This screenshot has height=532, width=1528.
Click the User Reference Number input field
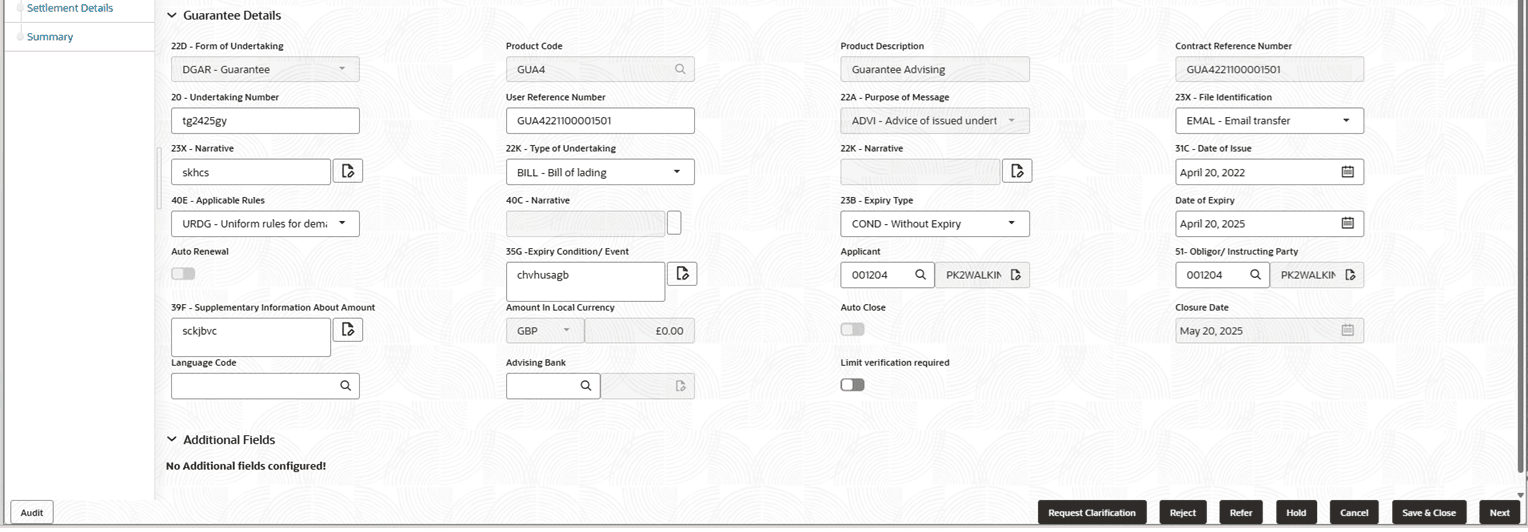pos(600,120)
